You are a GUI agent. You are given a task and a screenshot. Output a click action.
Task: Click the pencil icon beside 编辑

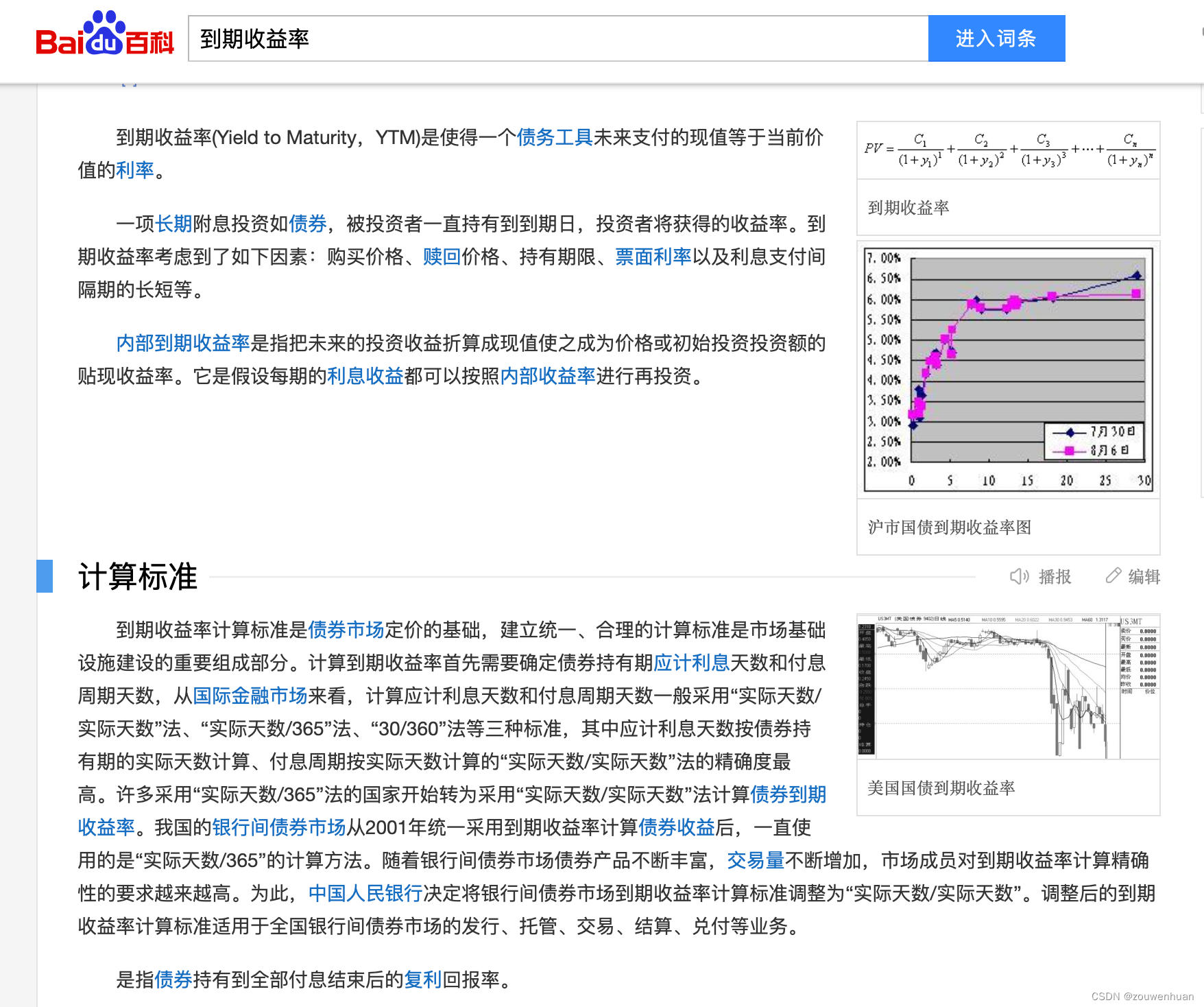1113,576
